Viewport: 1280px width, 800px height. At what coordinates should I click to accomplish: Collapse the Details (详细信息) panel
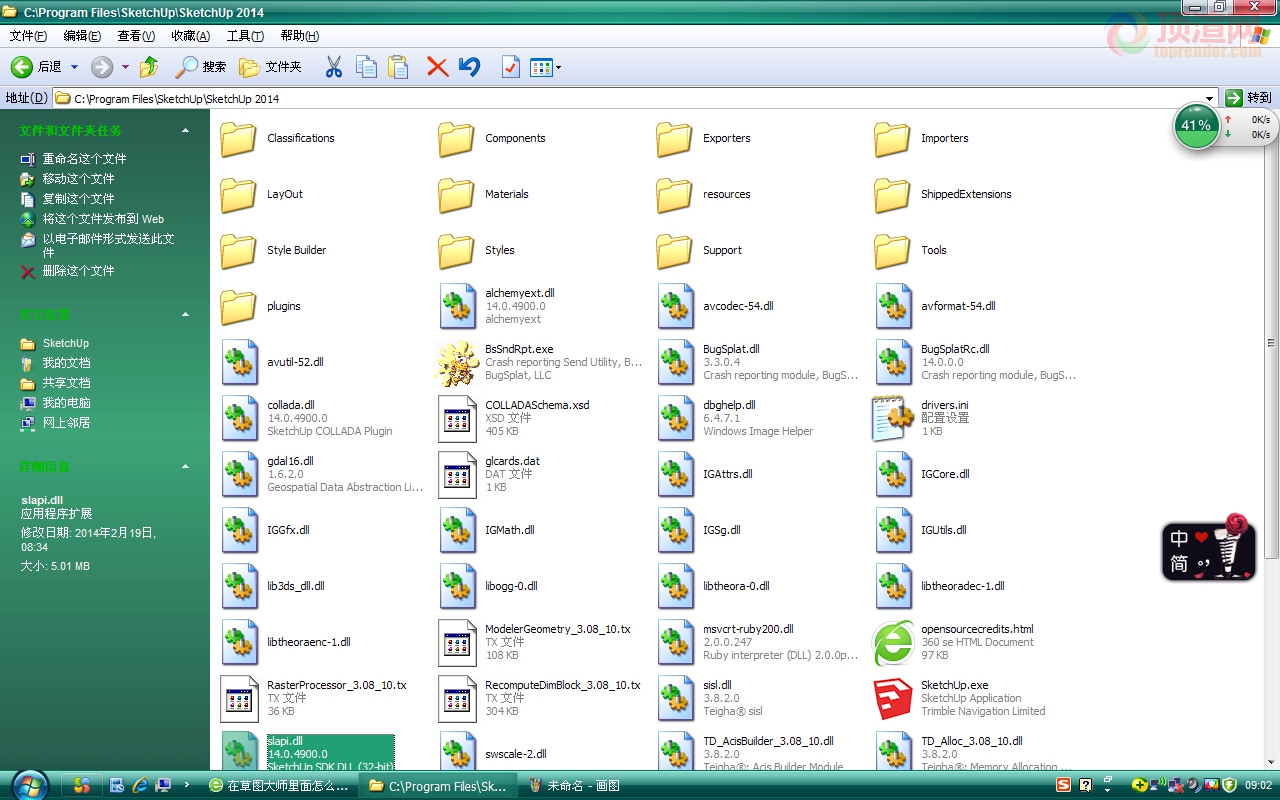185,467
